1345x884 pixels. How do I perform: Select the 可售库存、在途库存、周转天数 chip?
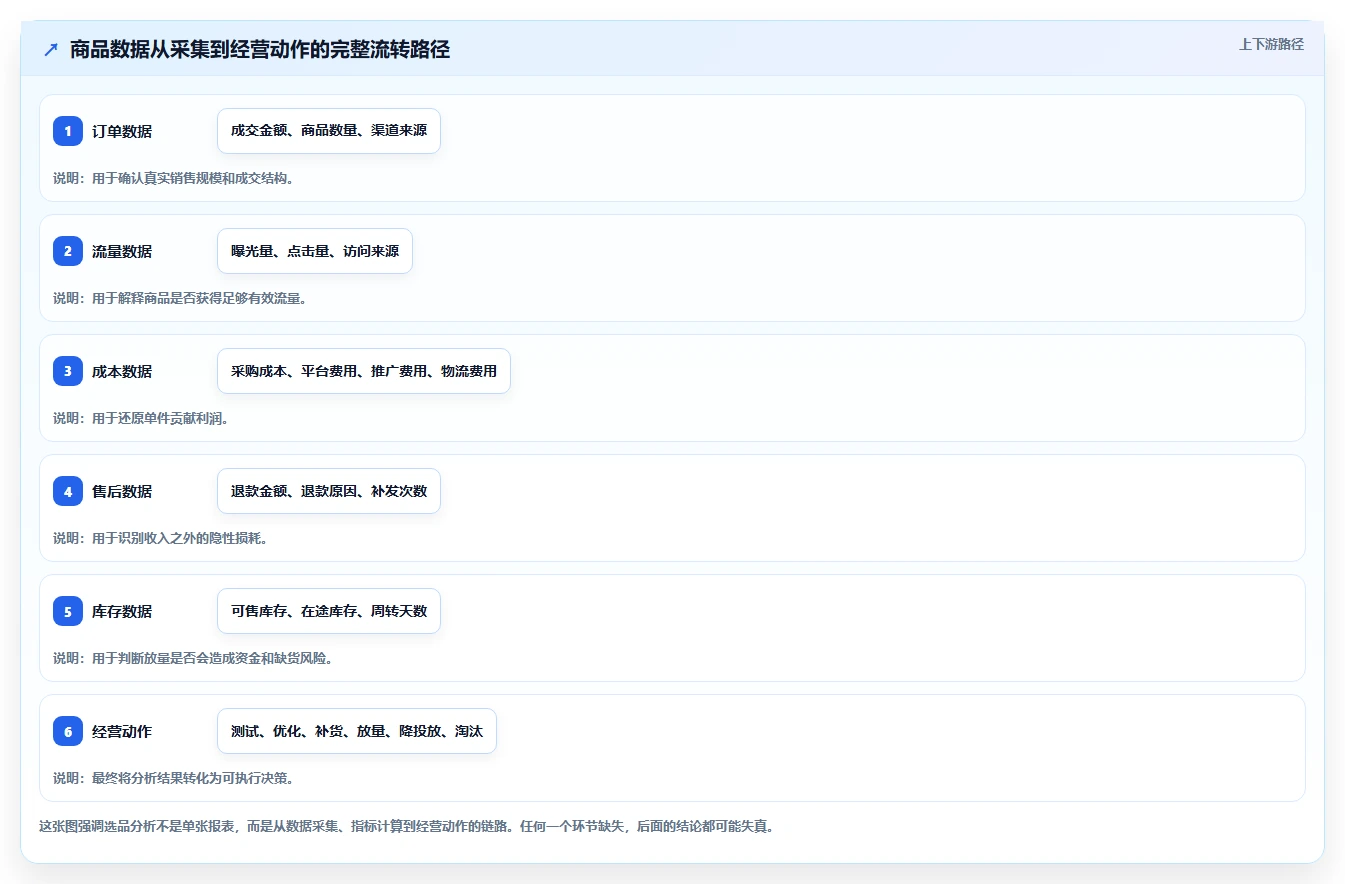tap(329, 611)
